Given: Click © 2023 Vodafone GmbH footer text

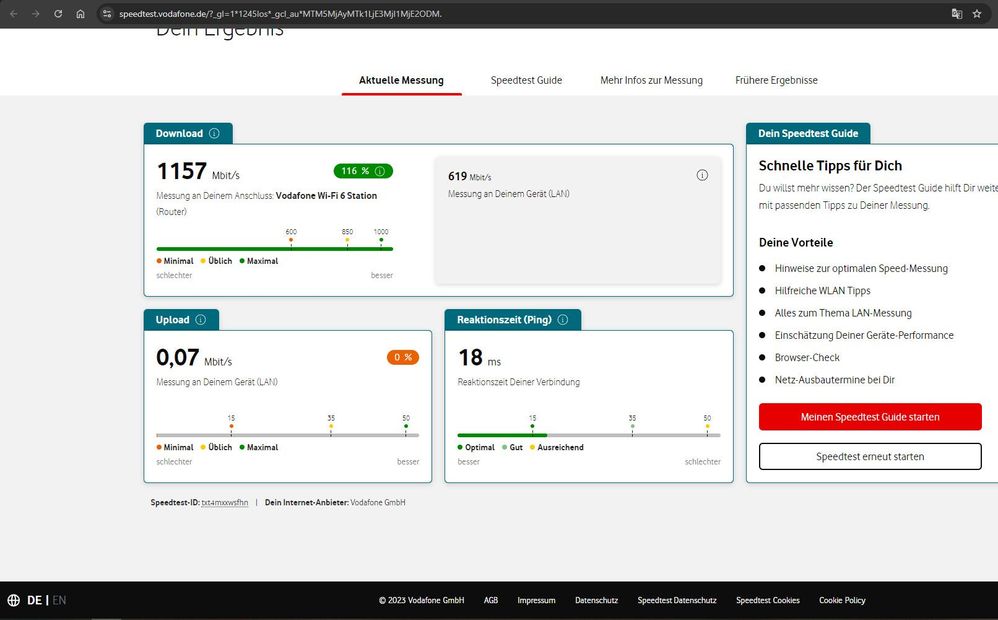Looking at the screenshot, I should (421, 600).
